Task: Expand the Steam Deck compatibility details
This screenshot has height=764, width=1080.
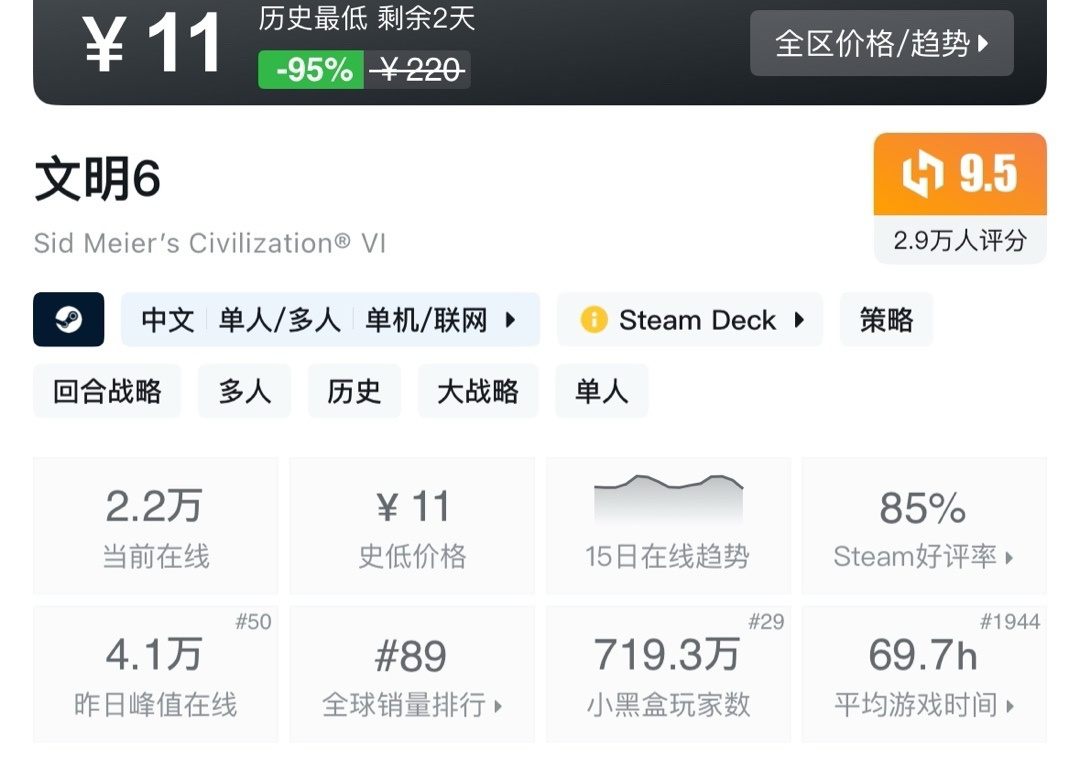Action: (799, 320)
